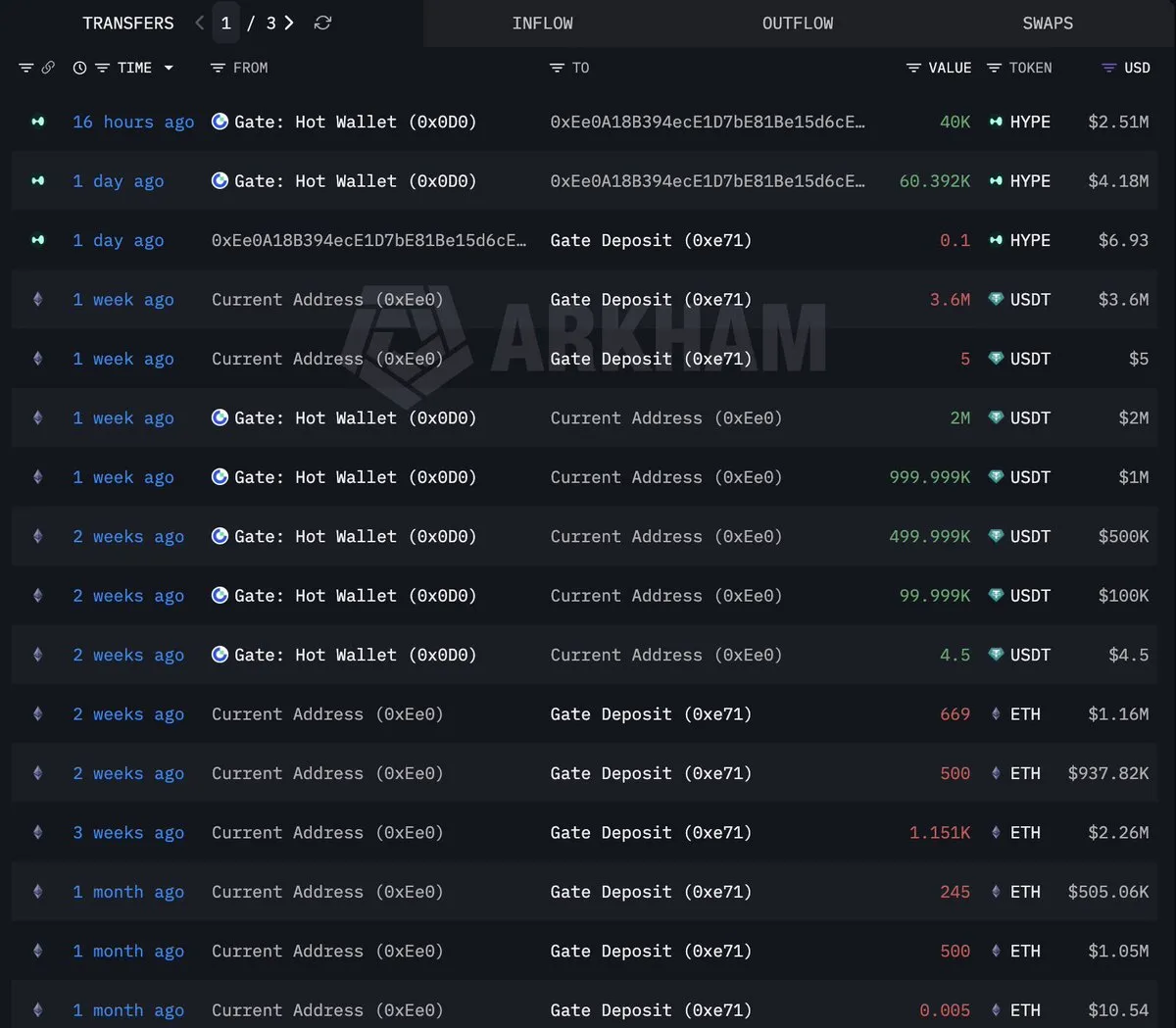This screenshot has height=1028, width=1176.
Task: Click Ethereum icon of 499.999K row
Action: (38, 536)
